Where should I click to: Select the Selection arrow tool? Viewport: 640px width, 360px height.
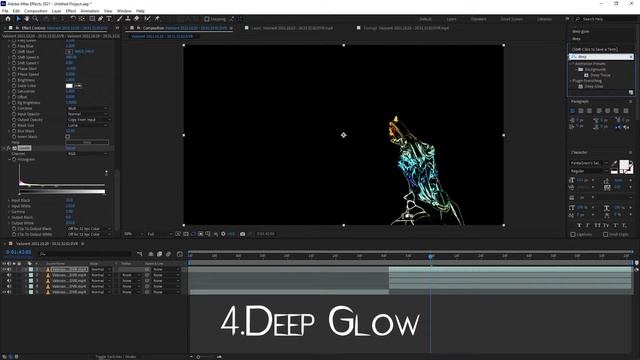(18, 19)
